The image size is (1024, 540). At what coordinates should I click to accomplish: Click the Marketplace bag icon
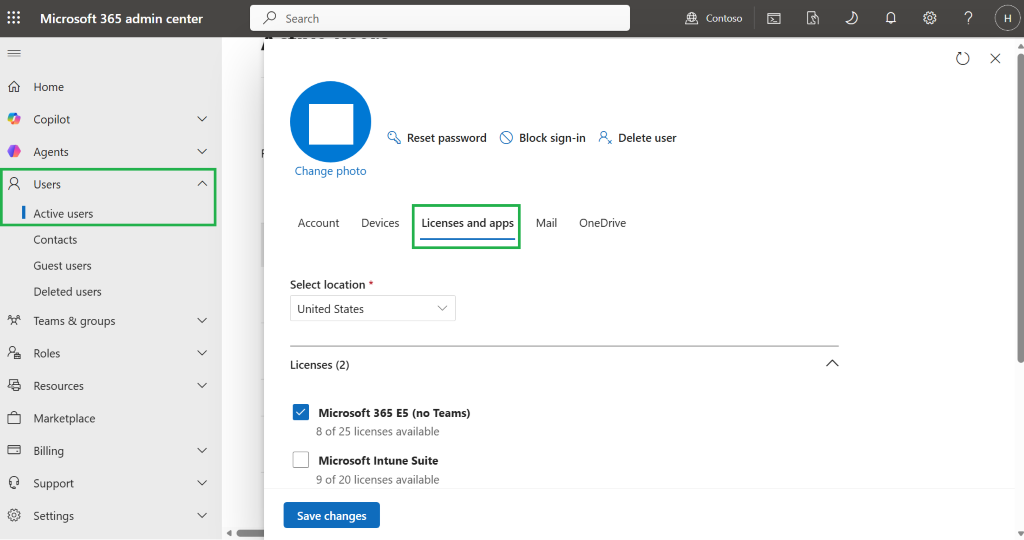pos(14,418)
